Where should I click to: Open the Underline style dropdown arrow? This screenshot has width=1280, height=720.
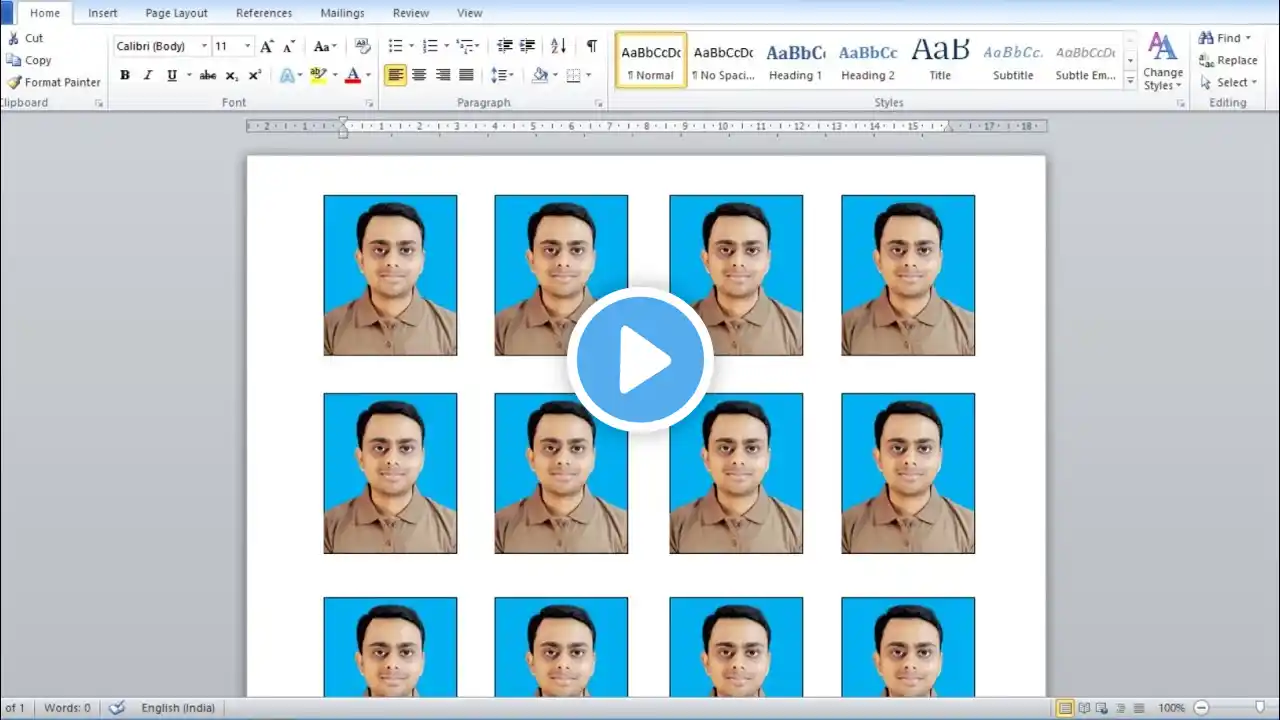pos(188,75)
